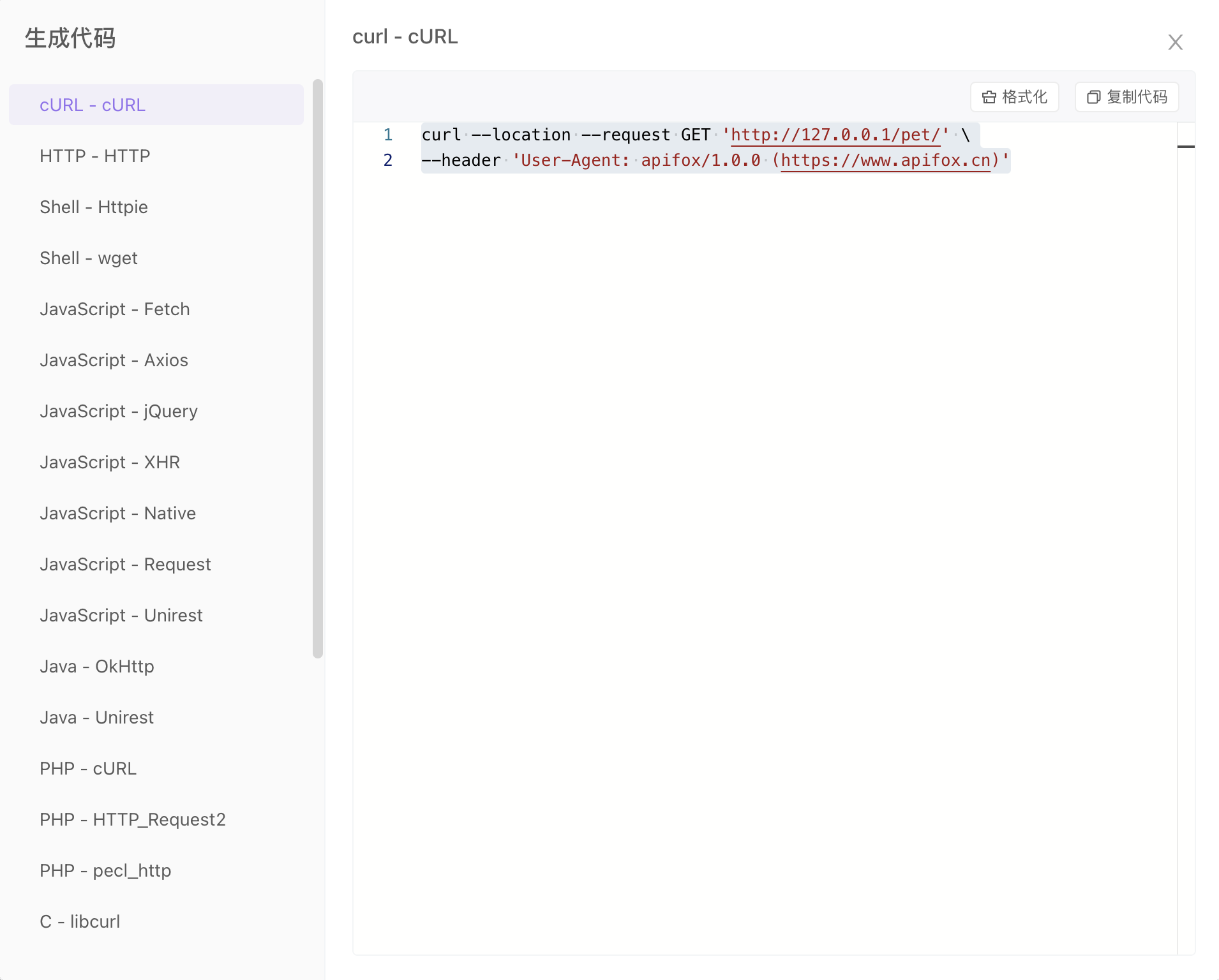Click the format code button

tap(1014, 97)
